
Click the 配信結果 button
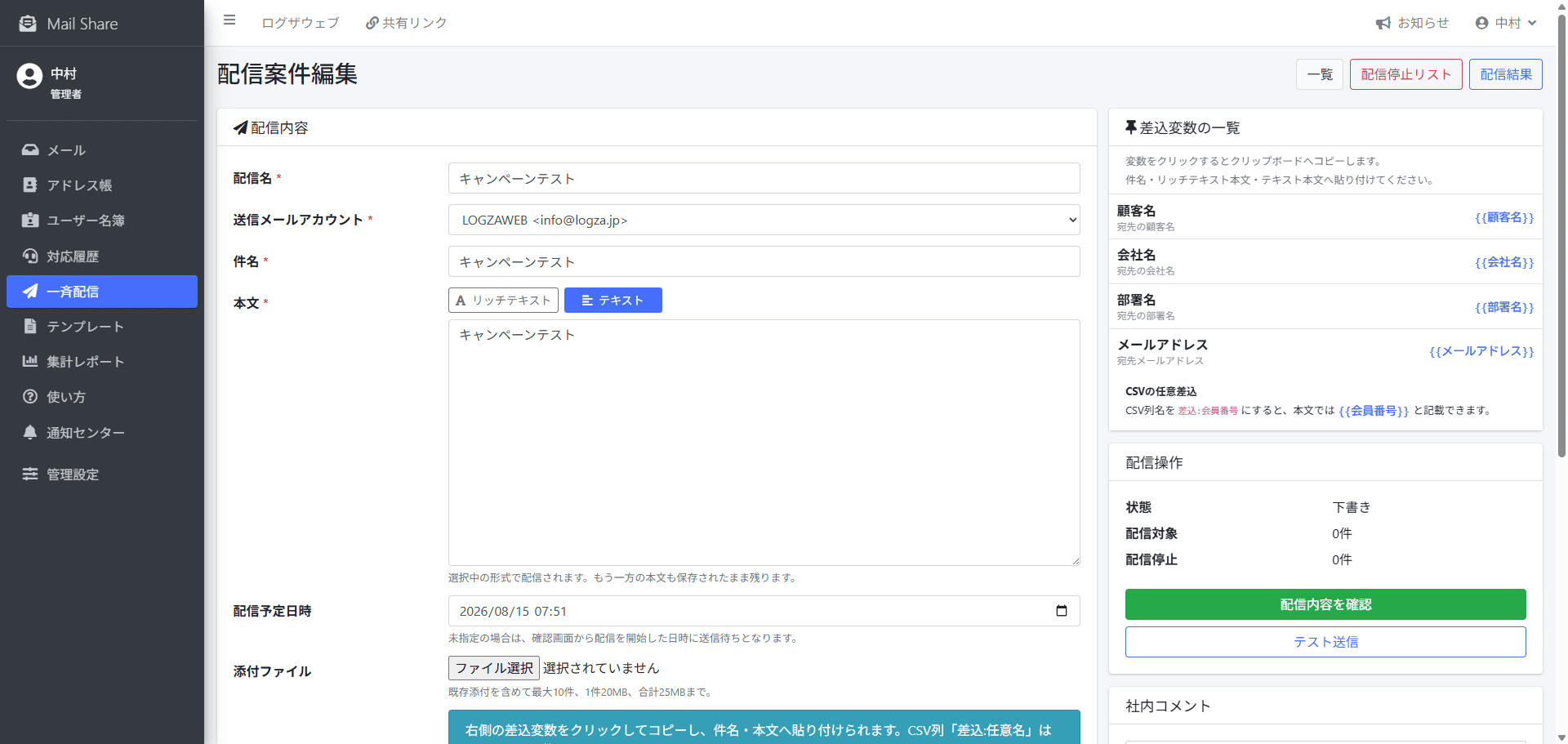coord(1506,74)
